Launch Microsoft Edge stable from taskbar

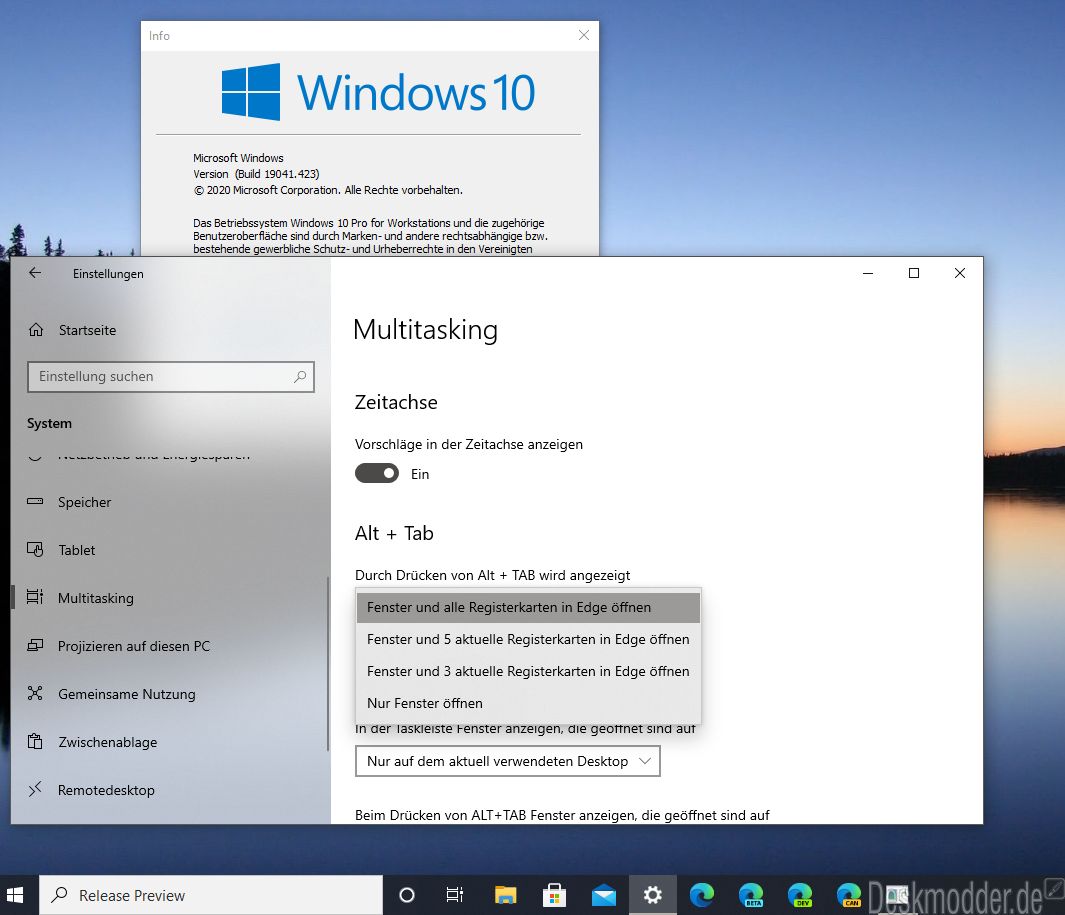pos(702,895)
